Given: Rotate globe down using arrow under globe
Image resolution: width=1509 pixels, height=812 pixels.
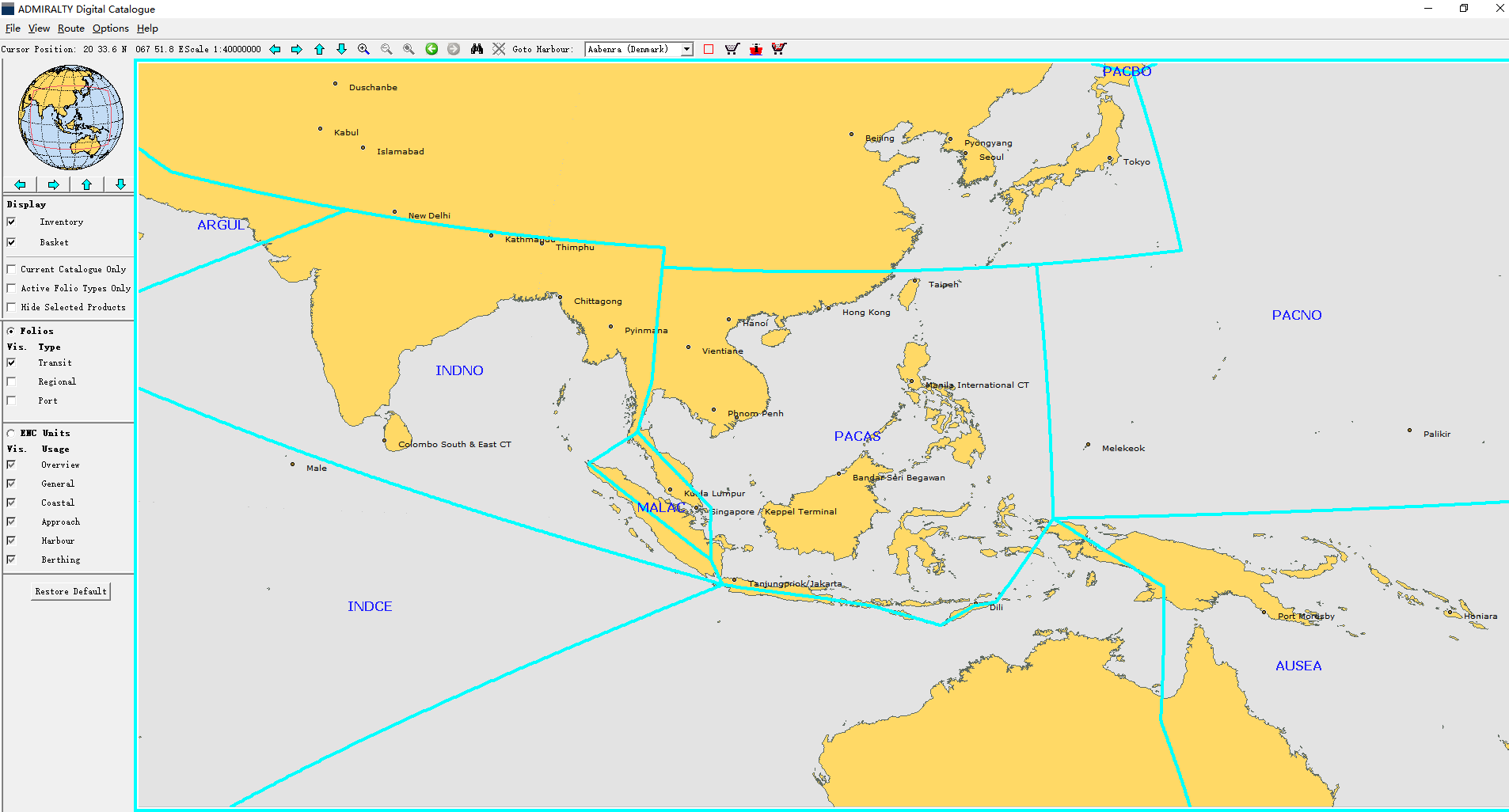Looking at the screenshot, I should pos(120,184).
